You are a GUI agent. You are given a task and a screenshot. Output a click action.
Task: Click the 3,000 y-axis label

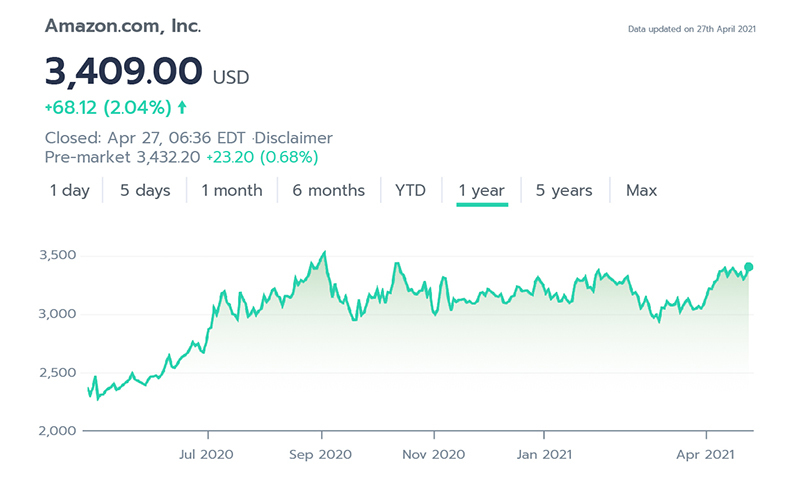pyautogui.click(x=58, y=314)
